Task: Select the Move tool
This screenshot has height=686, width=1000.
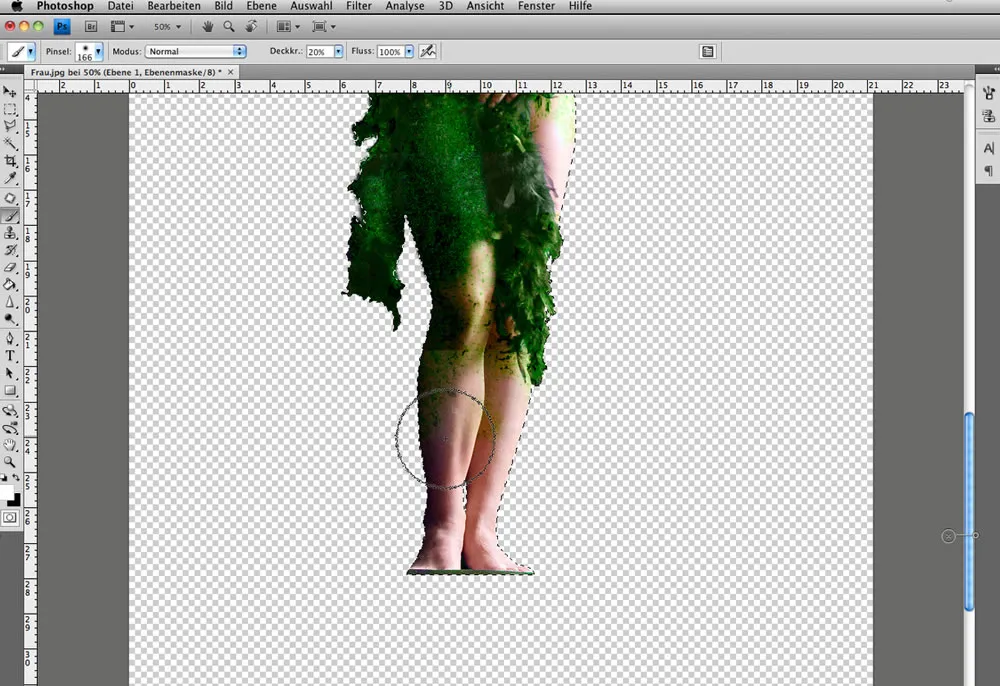Action: point(12,90)
